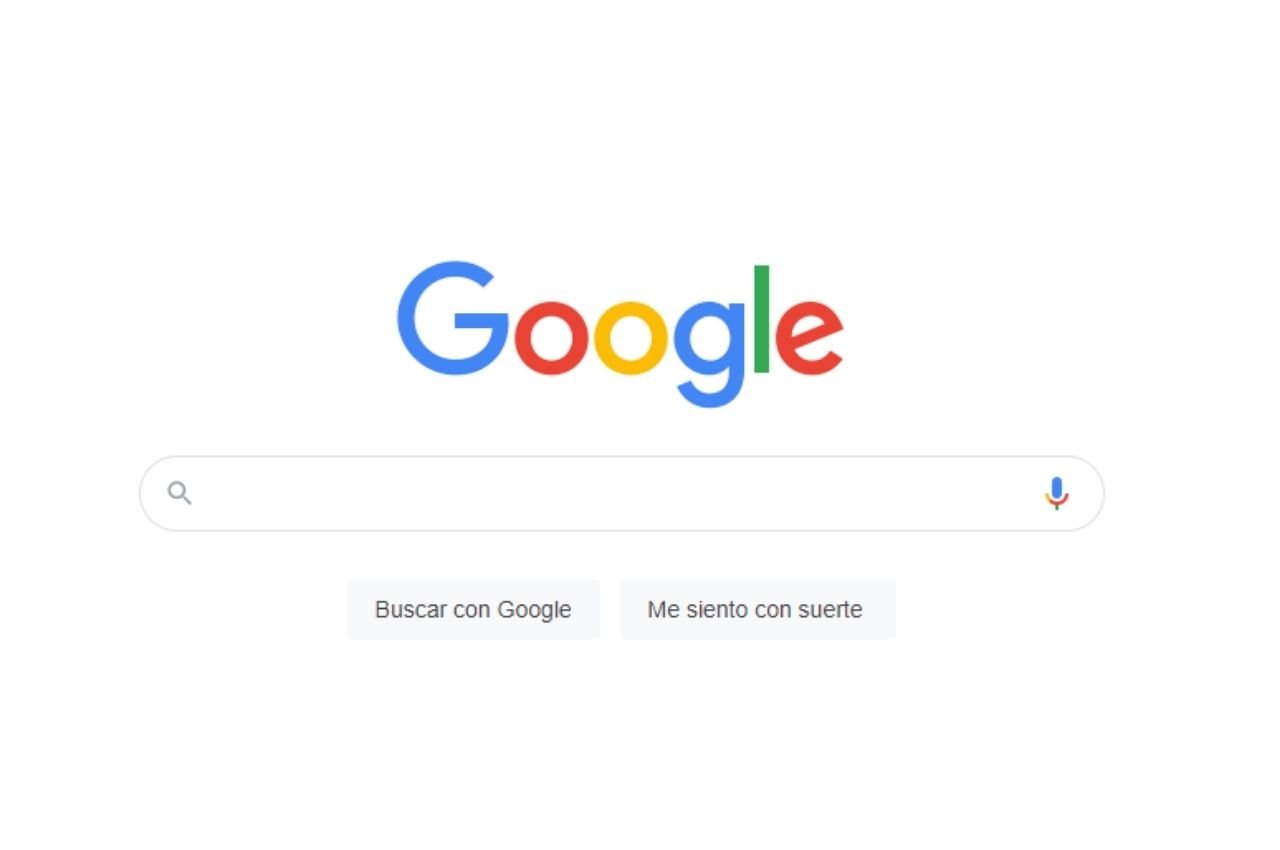Screen dimensions: 1280x850
Task: Activate the voice search microphone icon
Action: pyautogui.click(x=1057, y=493)
